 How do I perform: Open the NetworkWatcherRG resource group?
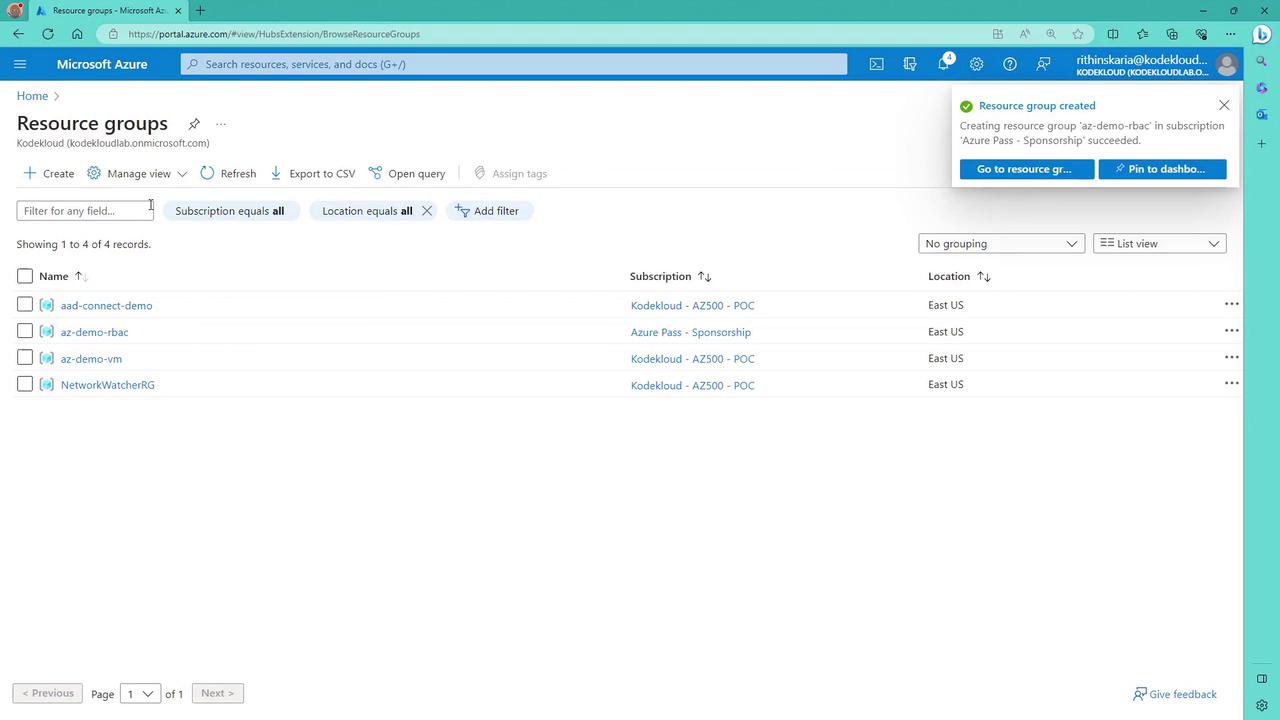coord(107,385)
